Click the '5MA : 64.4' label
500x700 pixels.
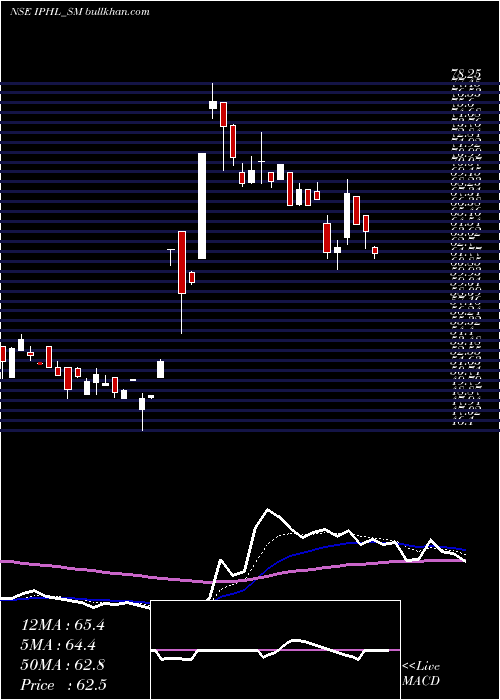click(x=58, y=645)
